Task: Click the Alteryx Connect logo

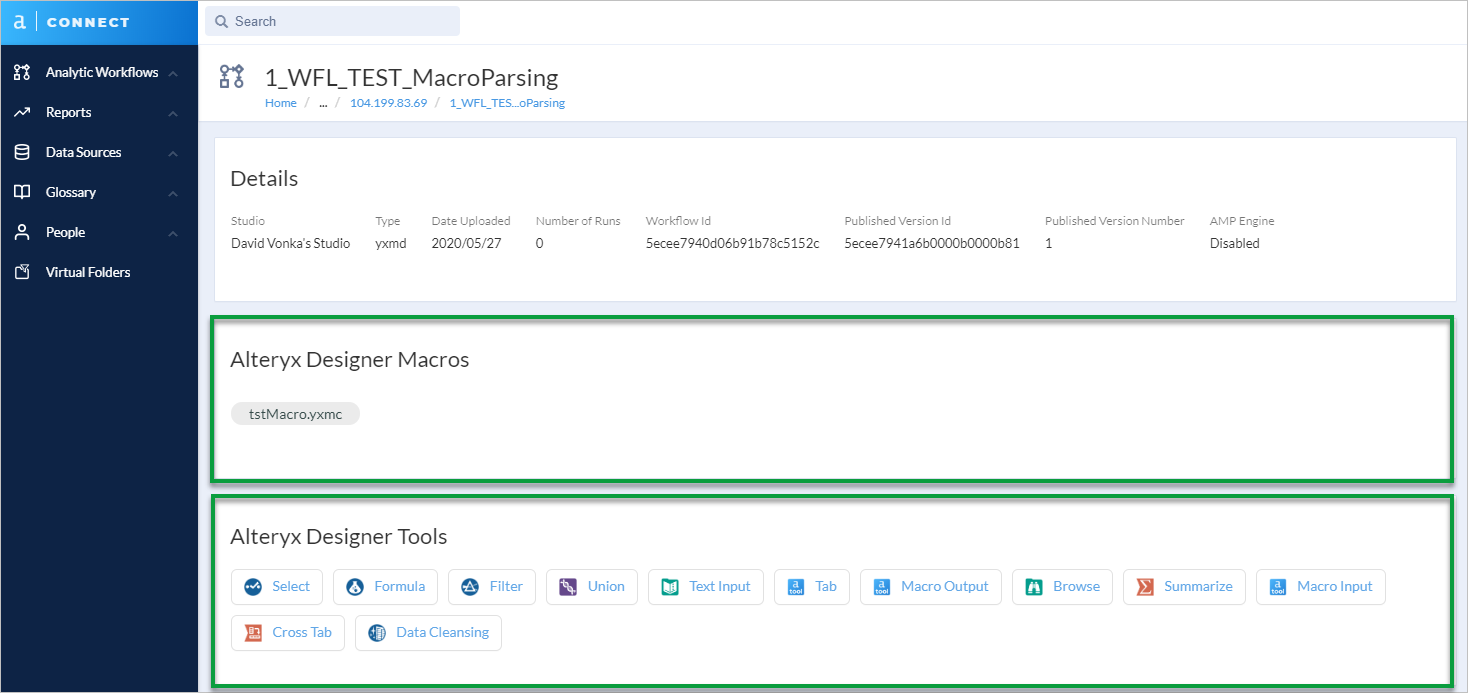Action: coord(70,21)
